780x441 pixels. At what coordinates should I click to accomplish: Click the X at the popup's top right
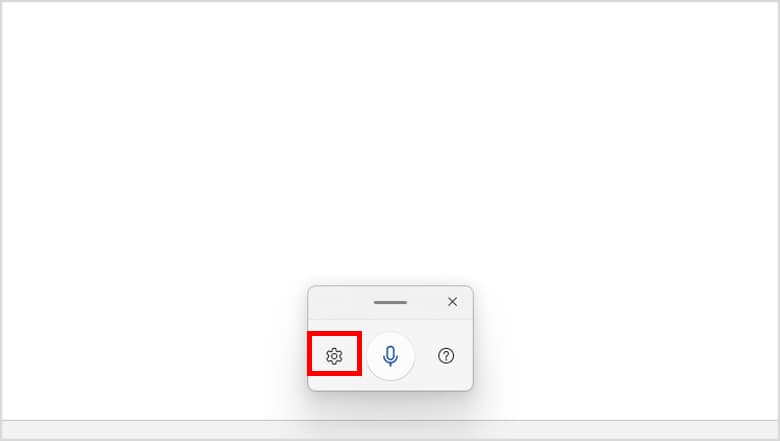coord(452,302)
